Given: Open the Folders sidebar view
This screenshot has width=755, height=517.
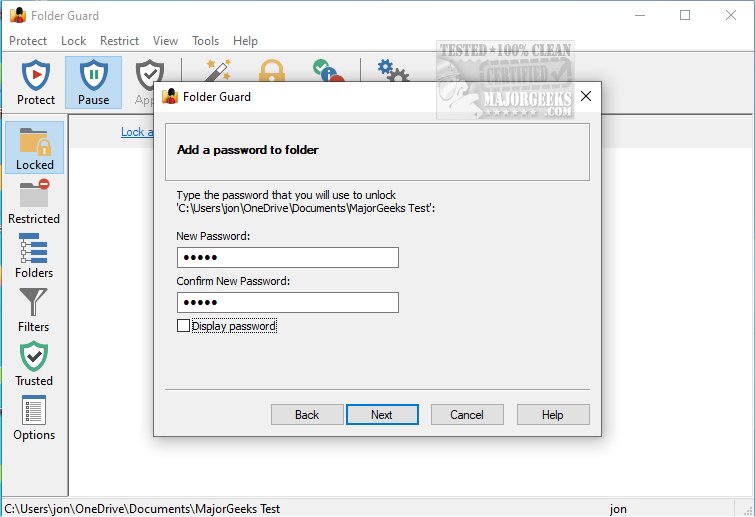Looking at the screenshot, I should [34, 255].
